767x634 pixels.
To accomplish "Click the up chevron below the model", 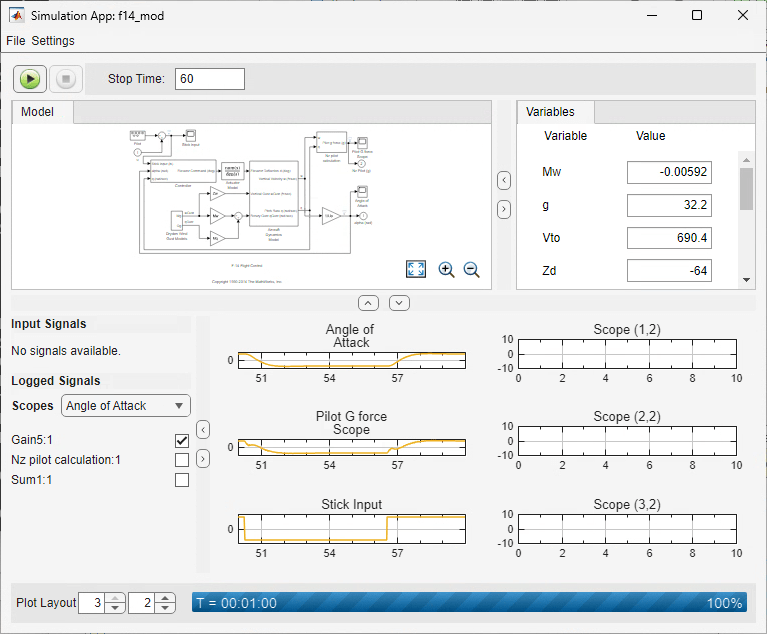I will click(x=368, y=302).
